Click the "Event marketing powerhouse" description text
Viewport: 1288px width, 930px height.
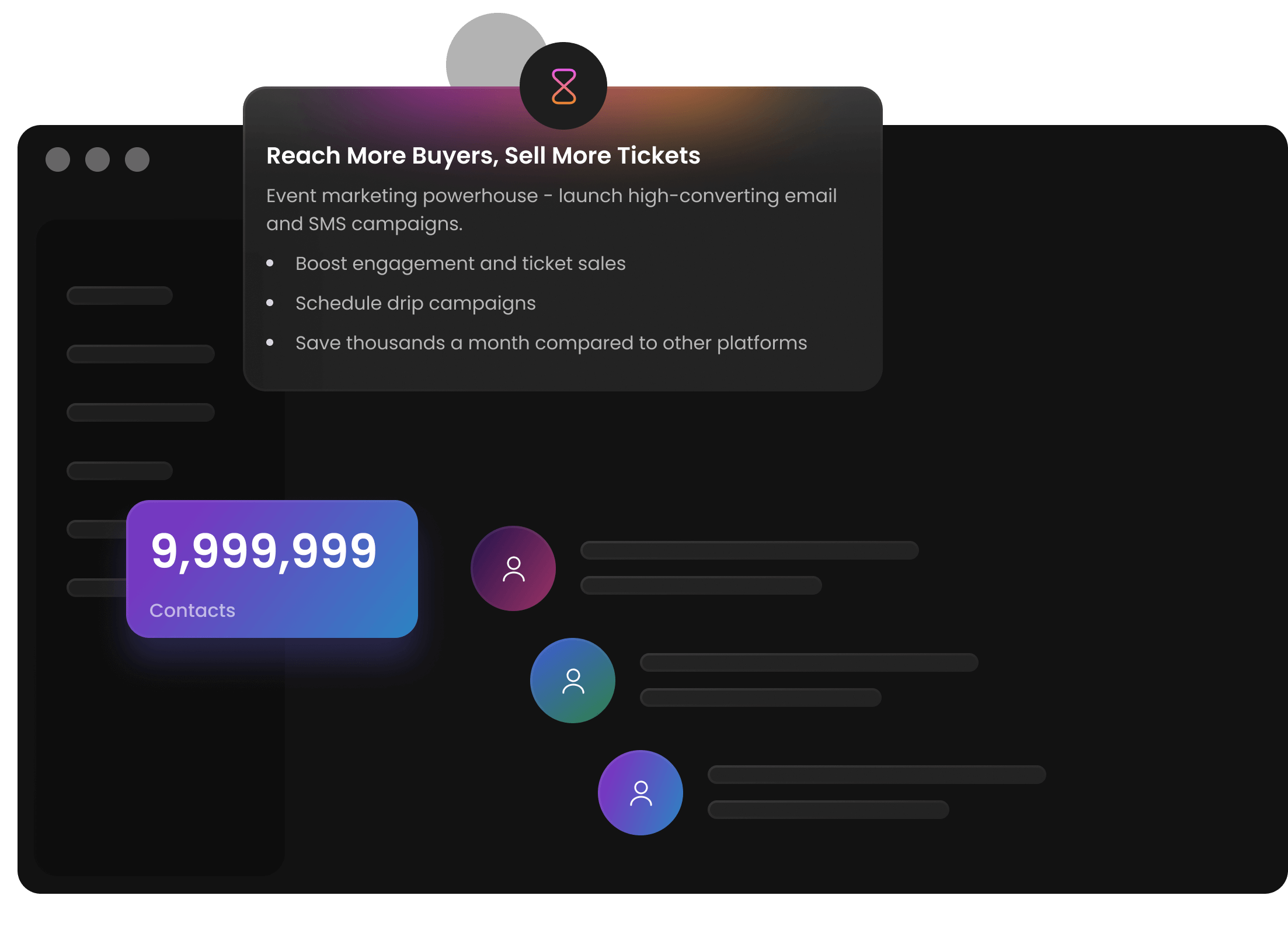point(551,210)
